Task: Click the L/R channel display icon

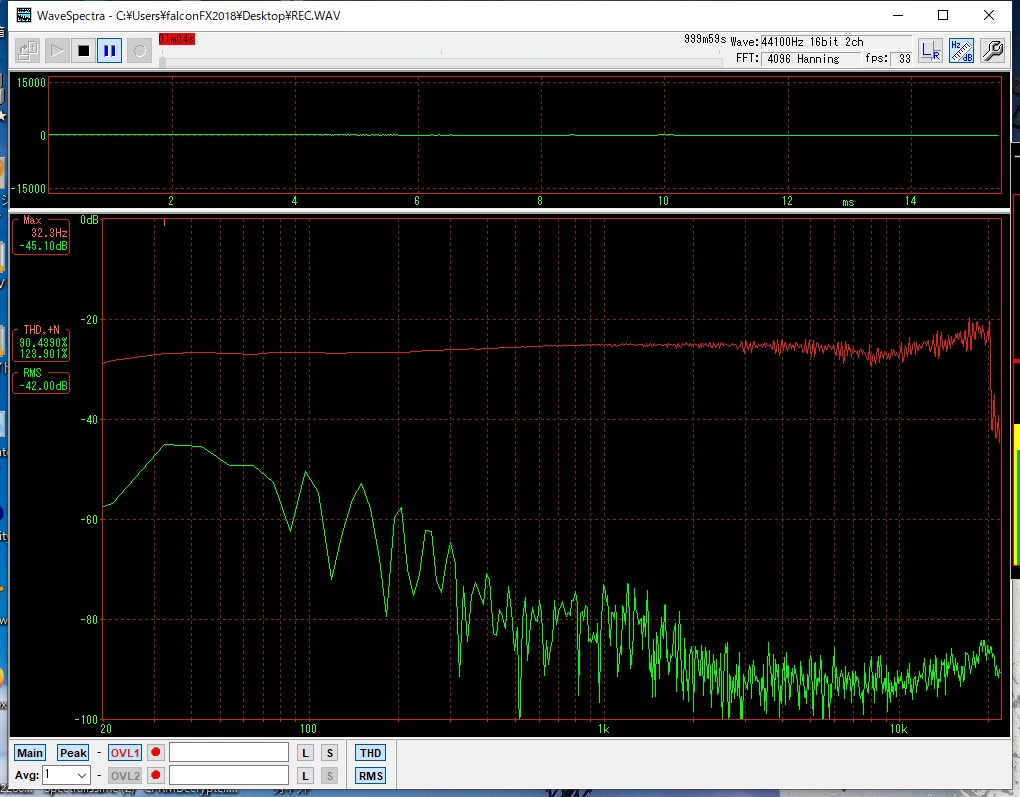Action: (x=930, y=50)
